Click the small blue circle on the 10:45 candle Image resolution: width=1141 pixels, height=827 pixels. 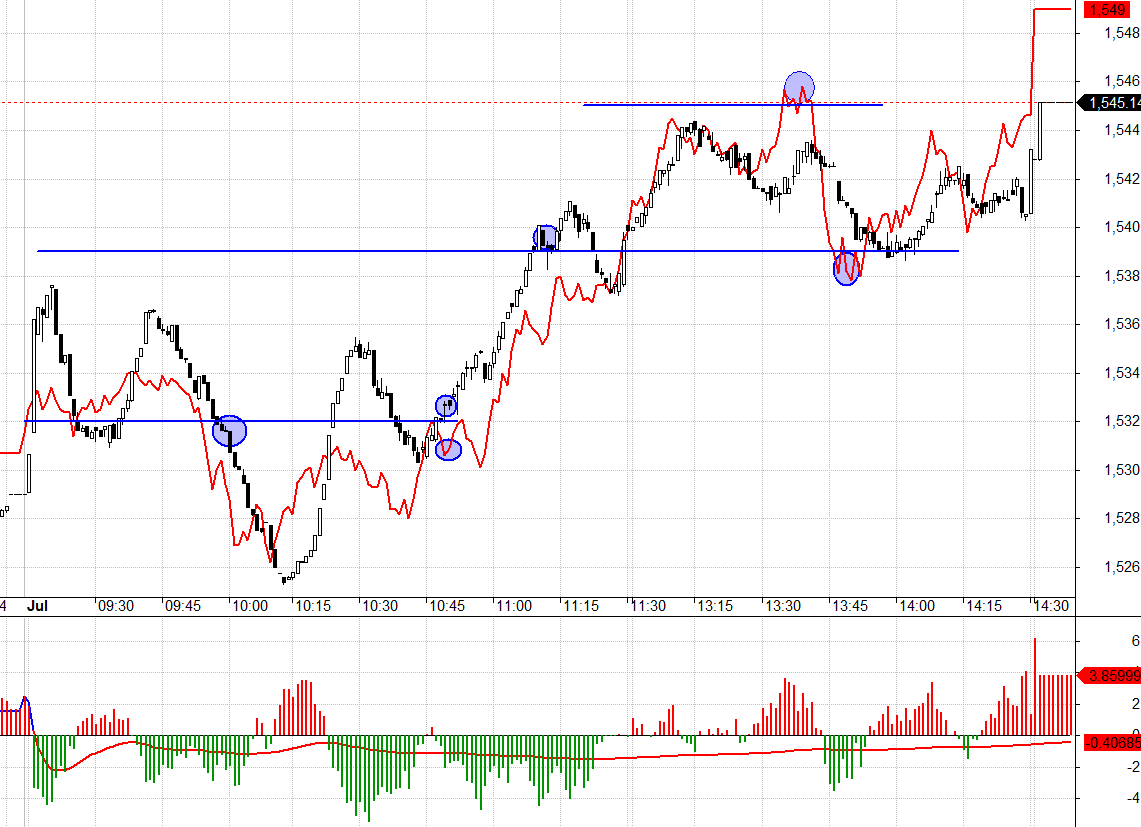pos(446,406)
